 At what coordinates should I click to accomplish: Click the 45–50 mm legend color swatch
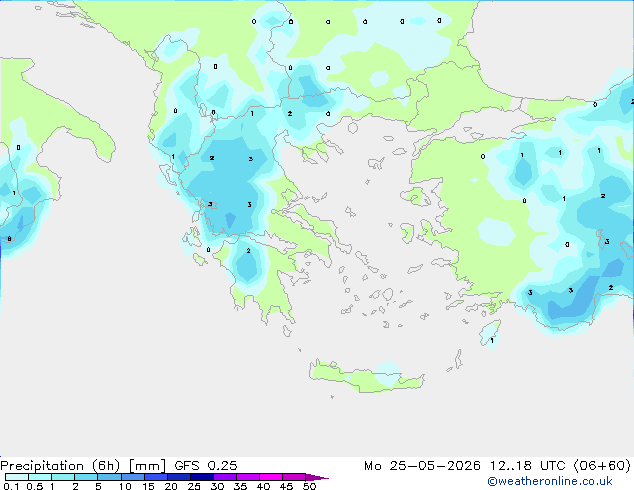point(294,477)
